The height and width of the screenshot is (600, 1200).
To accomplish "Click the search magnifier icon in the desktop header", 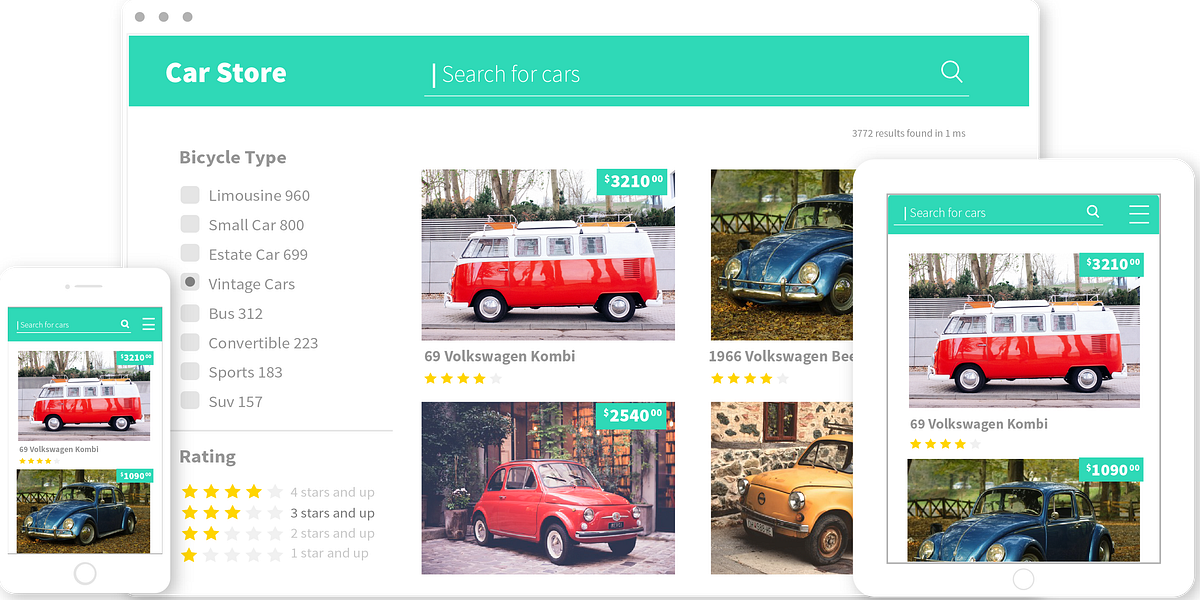I will (x=951, y=72).
